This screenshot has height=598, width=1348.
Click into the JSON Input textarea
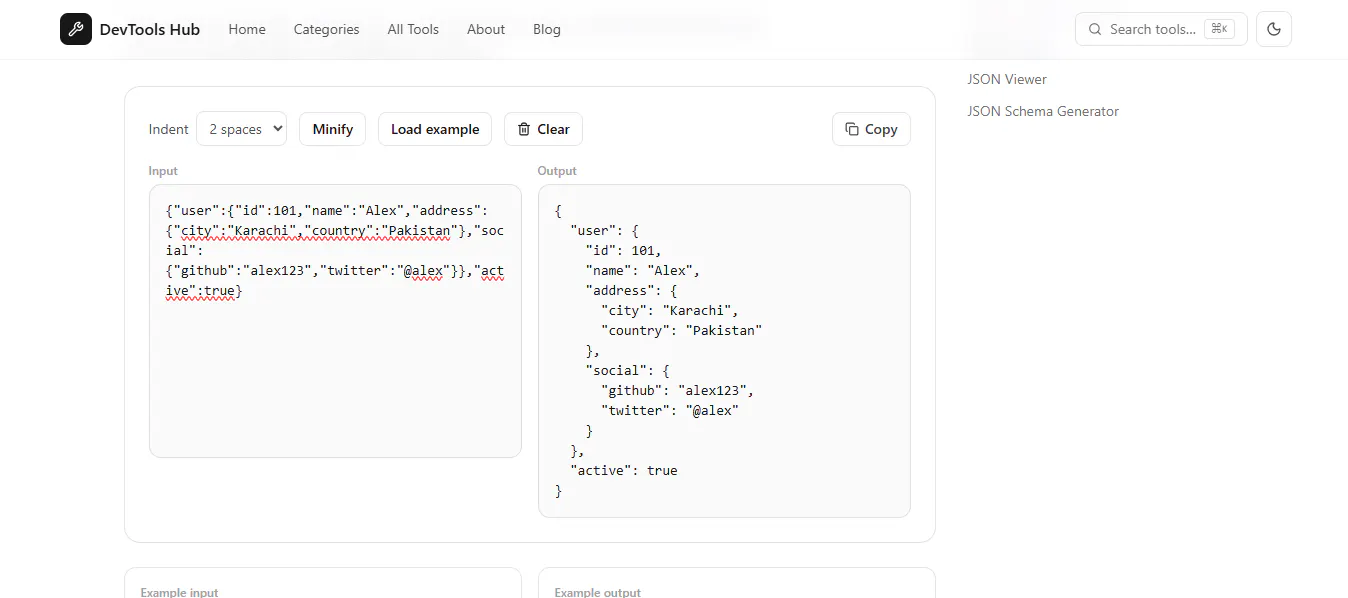(335, 321)
